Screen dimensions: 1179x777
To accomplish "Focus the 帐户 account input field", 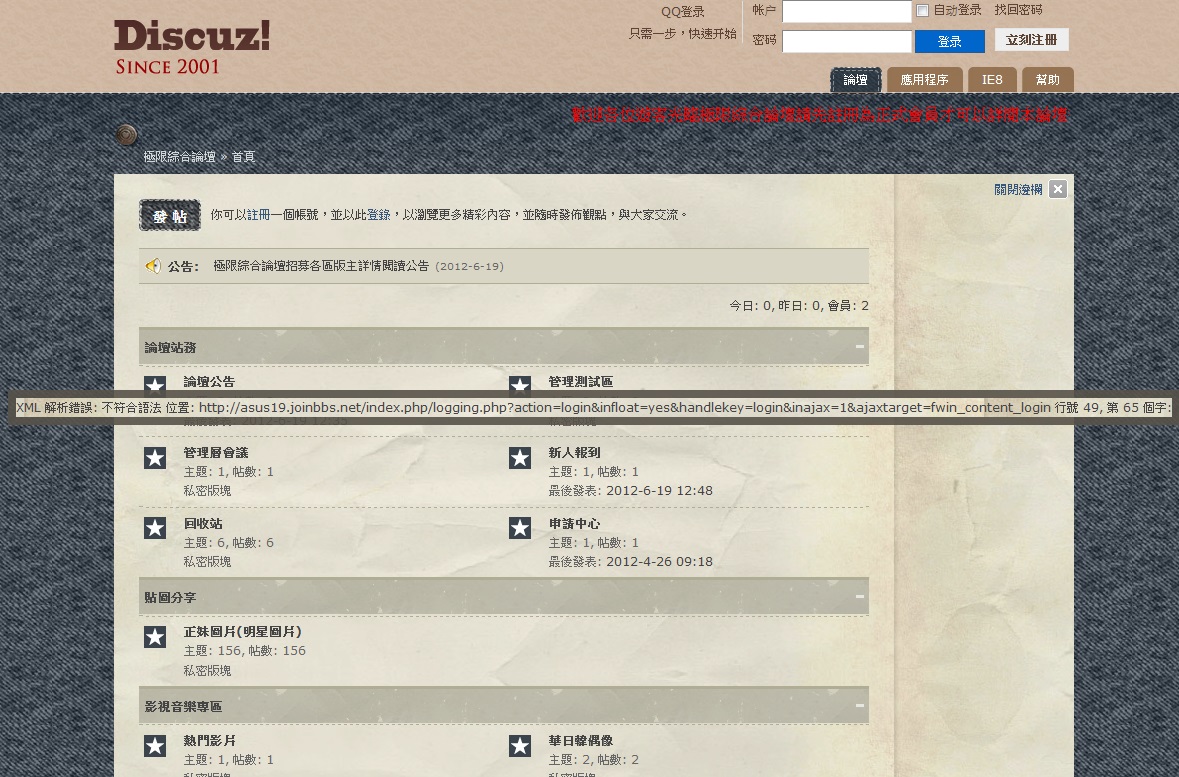I will [847, 11].
